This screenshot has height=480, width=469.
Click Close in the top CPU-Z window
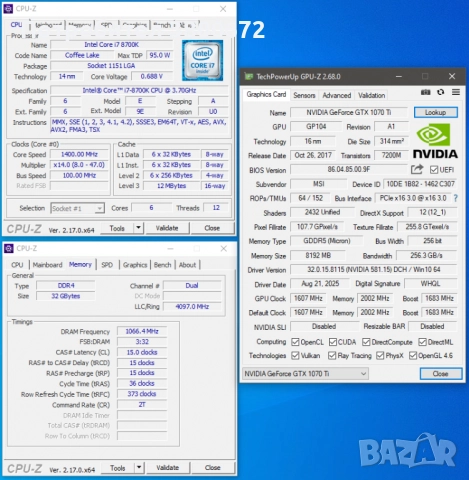pos(212,228)
